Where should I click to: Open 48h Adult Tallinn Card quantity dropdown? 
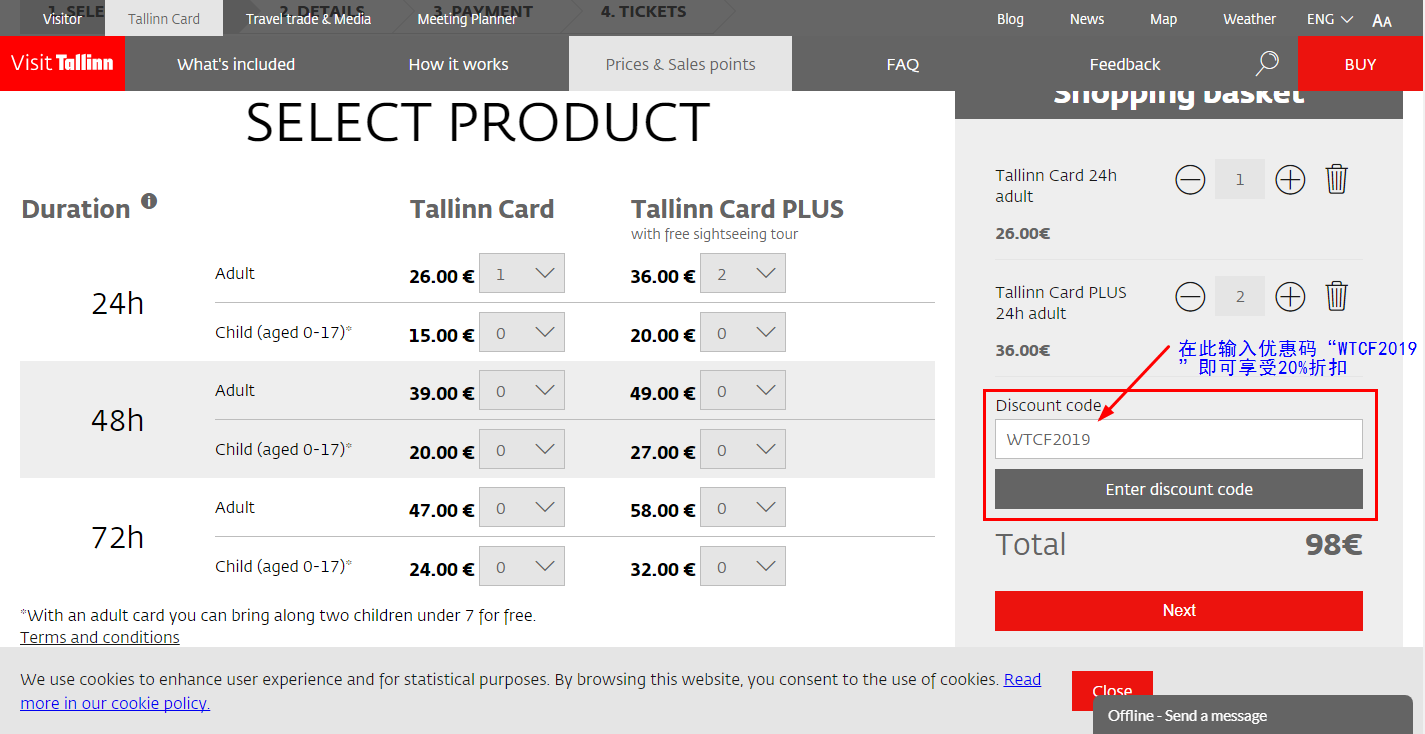pos(522,391)
